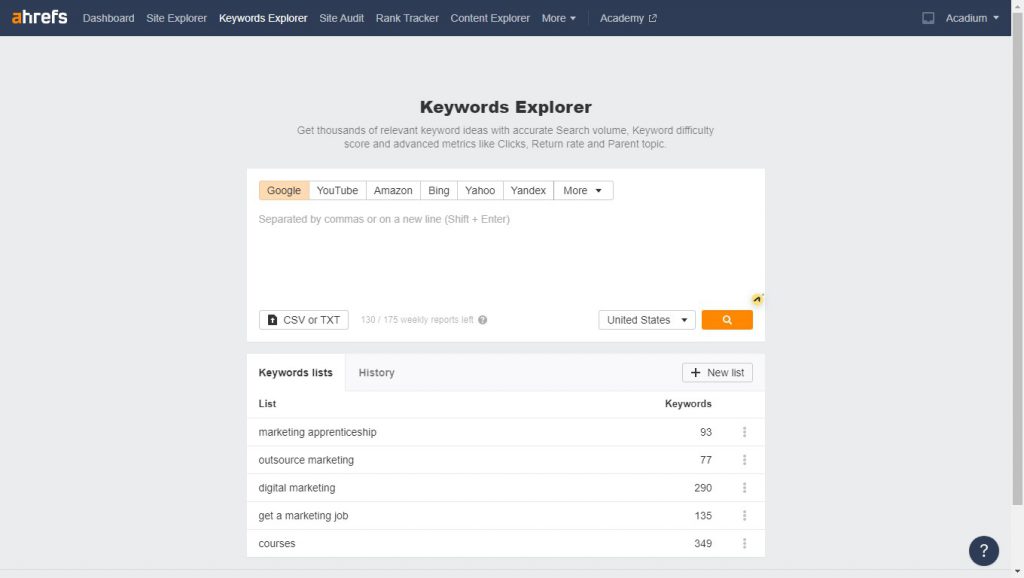
Task: Open the United States country dropdown
Action: pos(647,320)
